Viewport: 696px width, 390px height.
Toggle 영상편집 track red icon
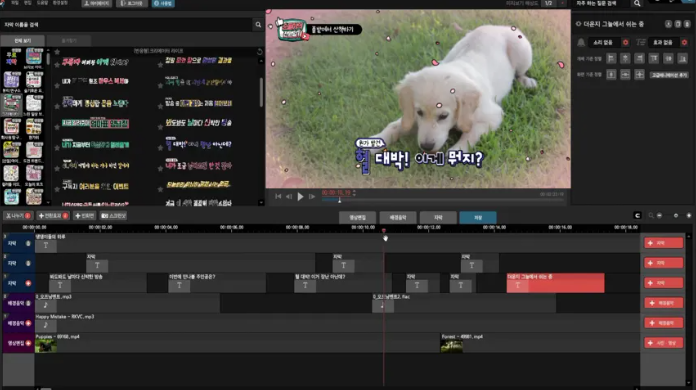click(28, 343)
